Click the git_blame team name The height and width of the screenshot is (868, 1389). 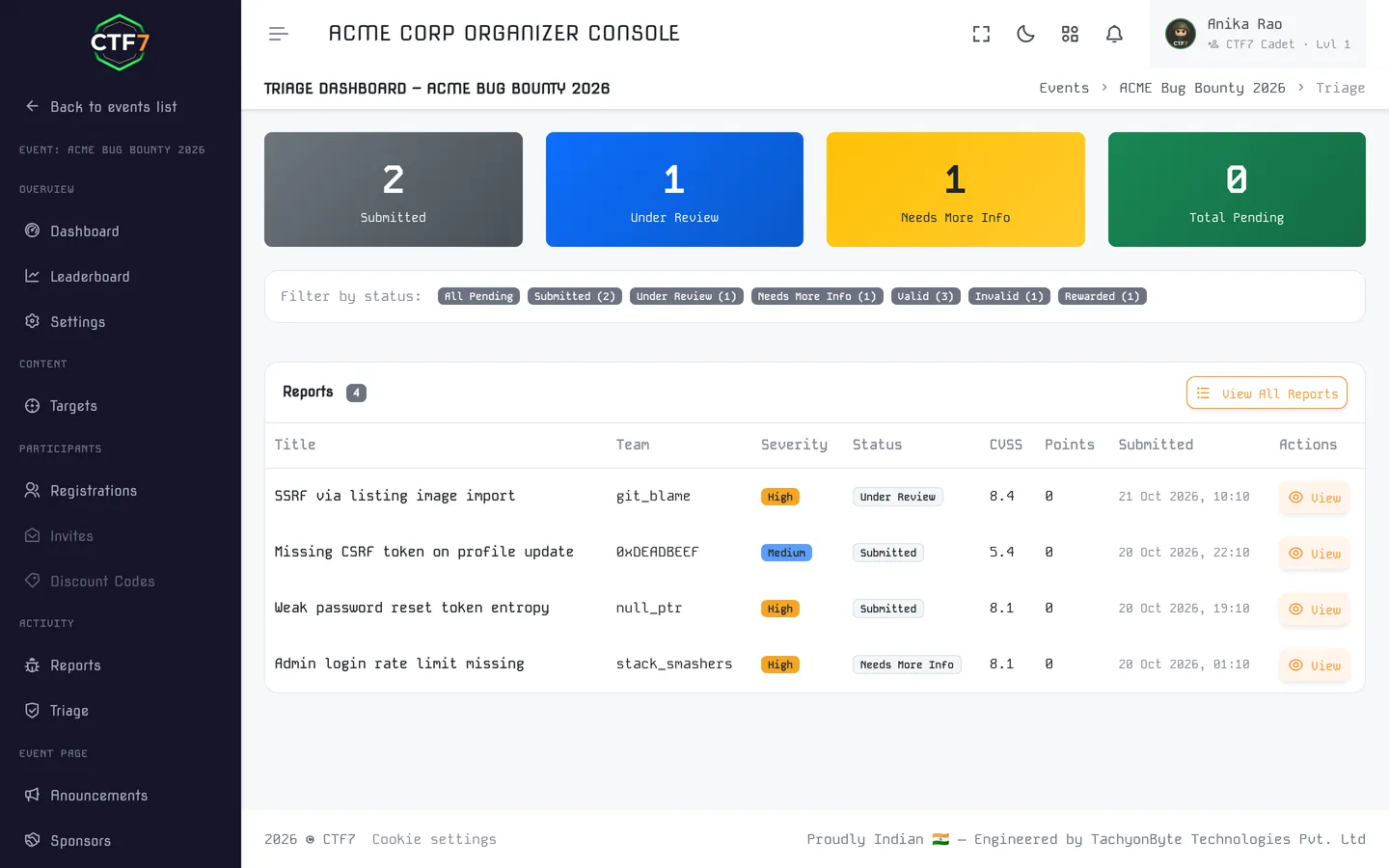[x=653, y=496]
